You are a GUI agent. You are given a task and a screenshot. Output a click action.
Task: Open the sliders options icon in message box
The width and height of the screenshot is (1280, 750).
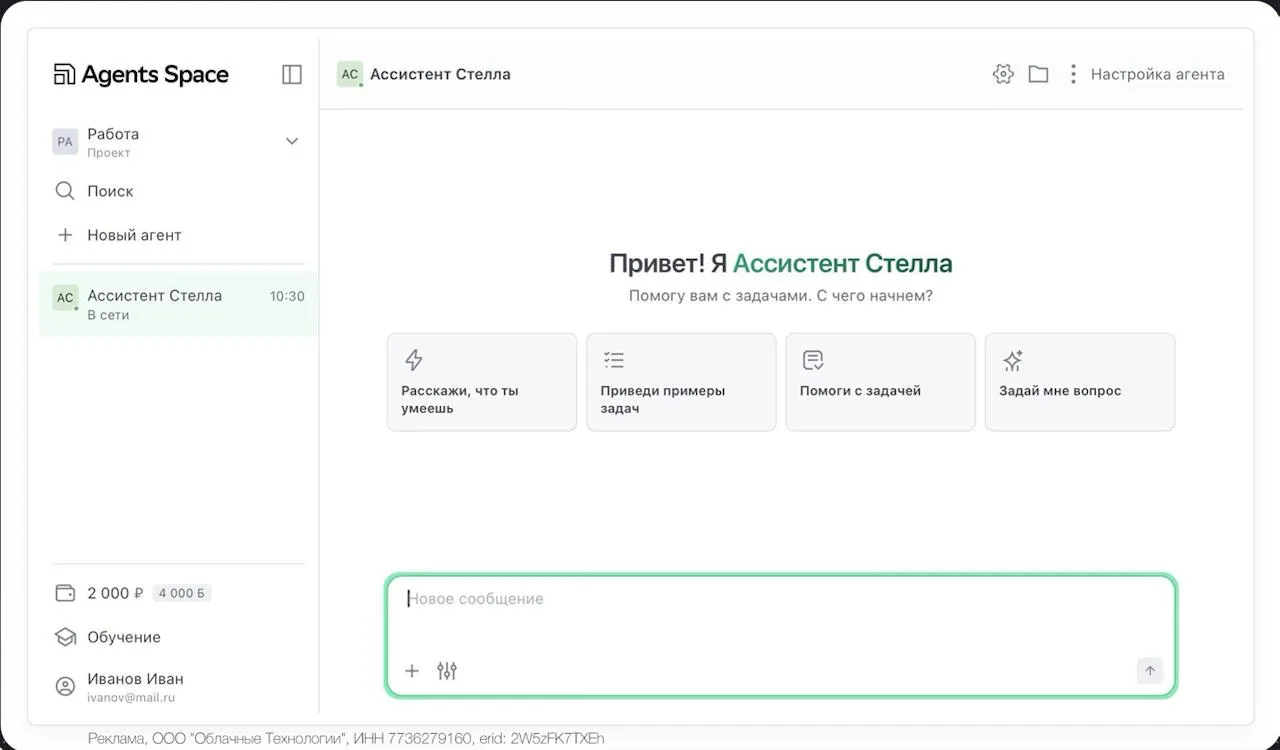click(x=447, y=671)
